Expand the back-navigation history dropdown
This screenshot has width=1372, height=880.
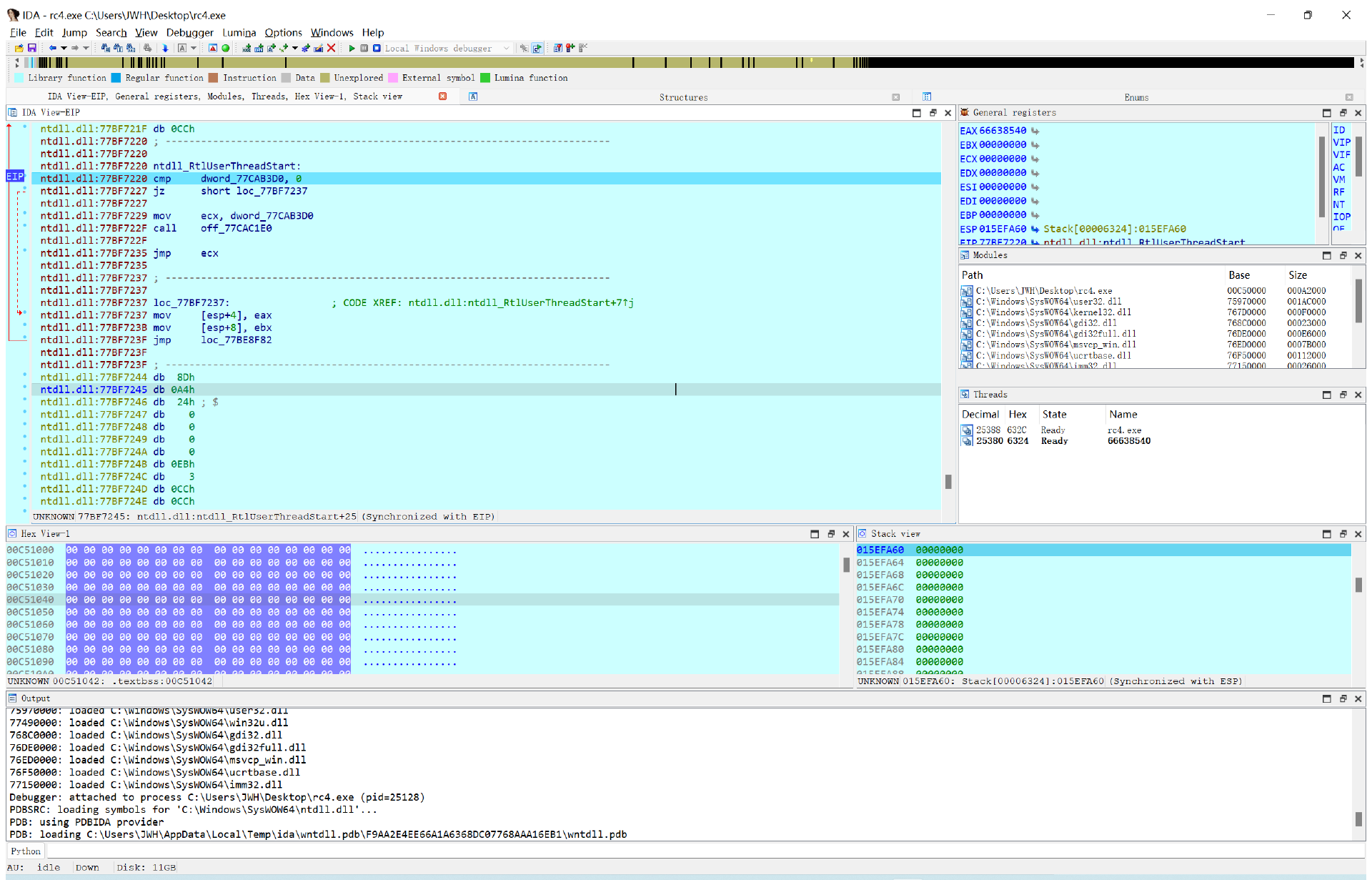tap(64, 48)
